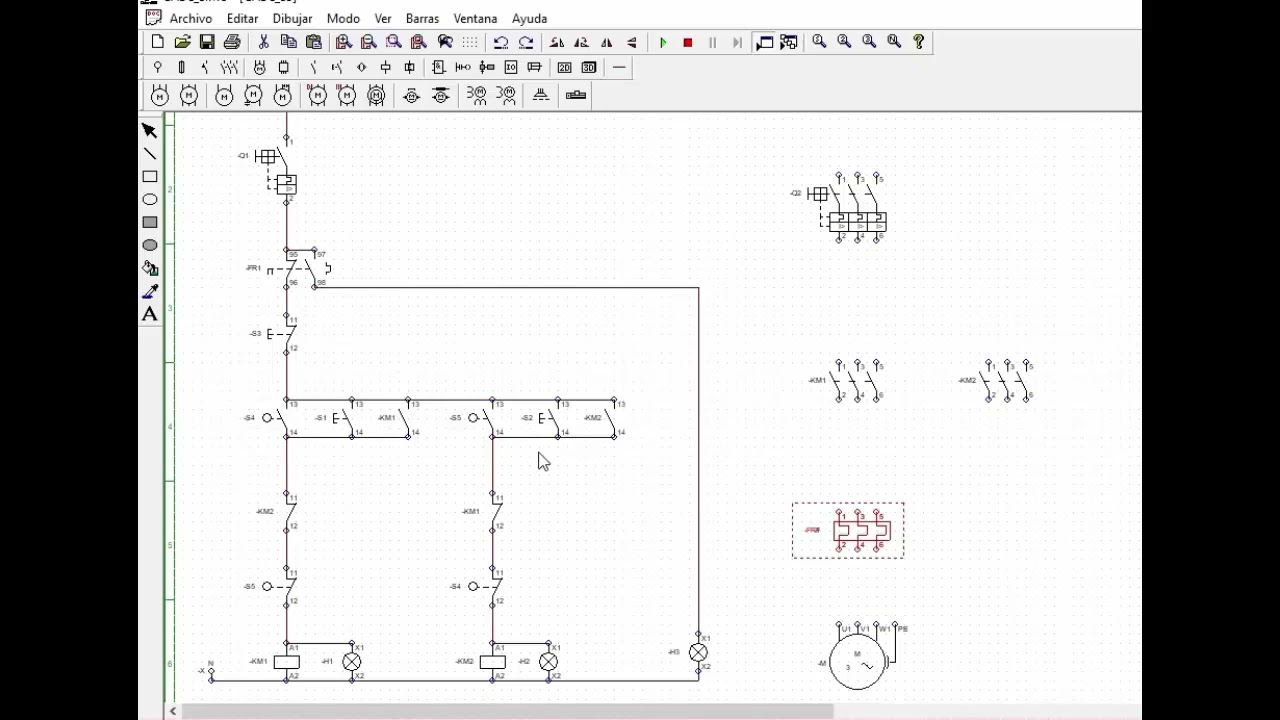Cut selection with the scissors icon
The width and height of the screenshot is (1280, 720).
(263, 42)
